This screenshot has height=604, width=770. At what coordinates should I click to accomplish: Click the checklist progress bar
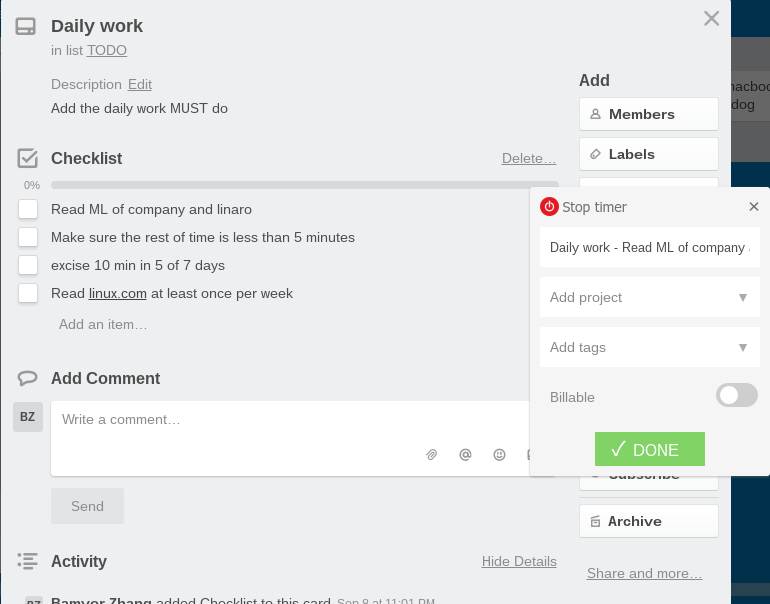305,185
